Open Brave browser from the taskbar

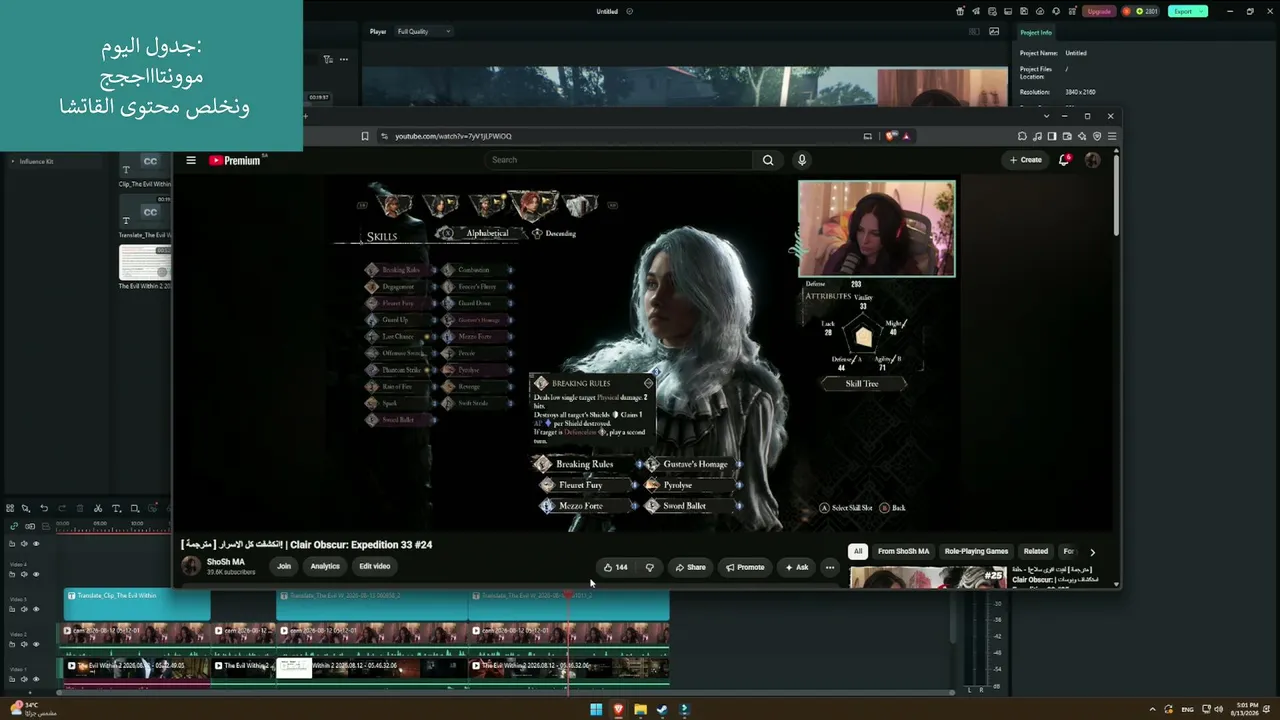[x=618, y=710]
